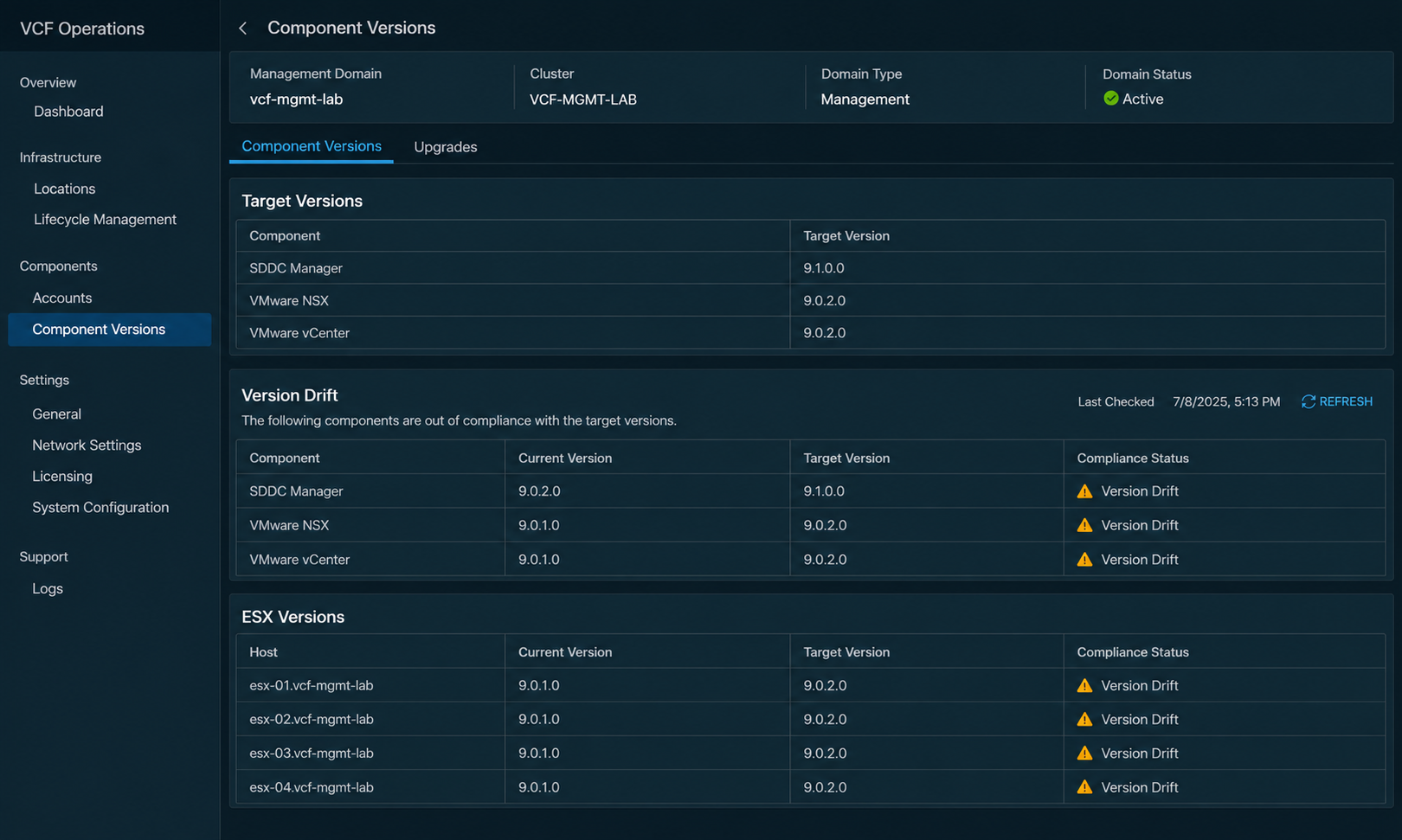Open Licensing in the sidebar
1402x840 pixels.
pos(62,477)
